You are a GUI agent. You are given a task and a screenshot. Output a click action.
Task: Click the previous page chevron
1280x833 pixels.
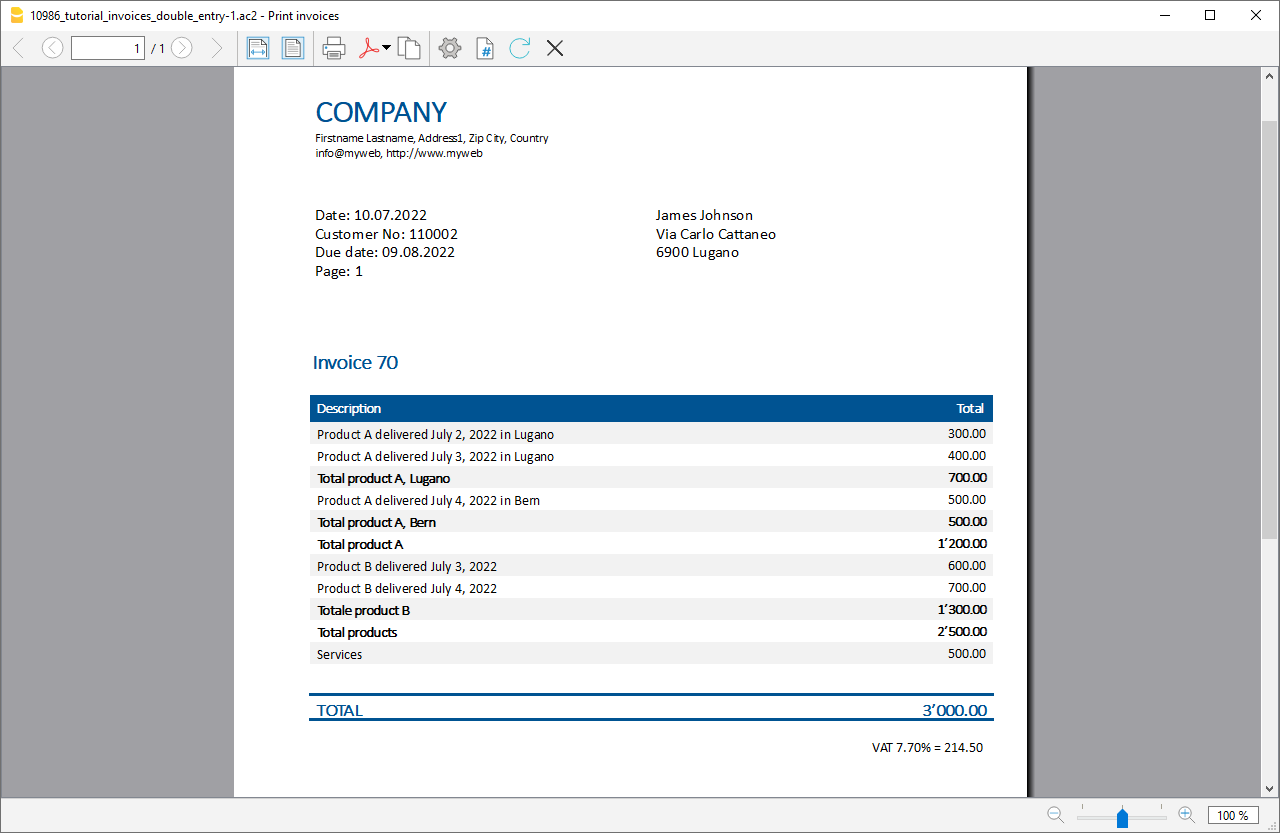click(x=51, y=47)
